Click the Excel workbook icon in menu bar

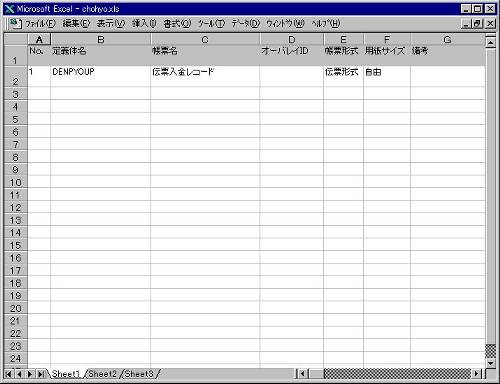15,24
